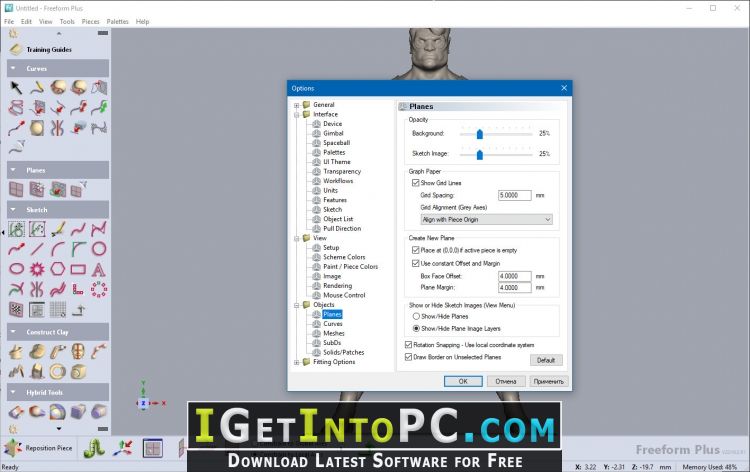Select the L-shaped linear pattern sketch tool

click(x=78, y=289)
